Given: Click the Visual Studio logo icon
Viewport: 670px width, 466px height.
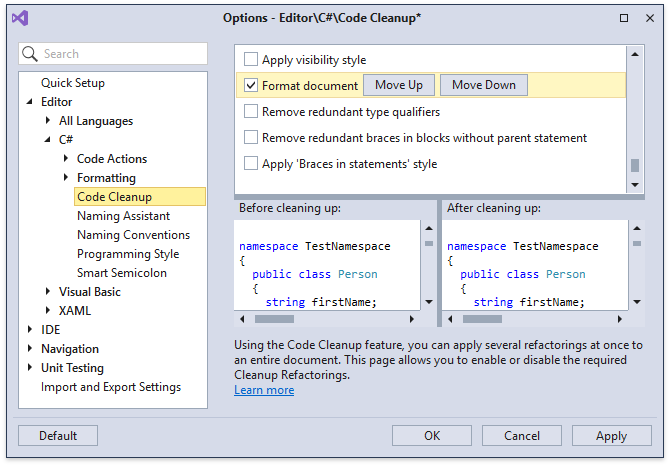Looking at the screenshot, I should pos(21,18).
